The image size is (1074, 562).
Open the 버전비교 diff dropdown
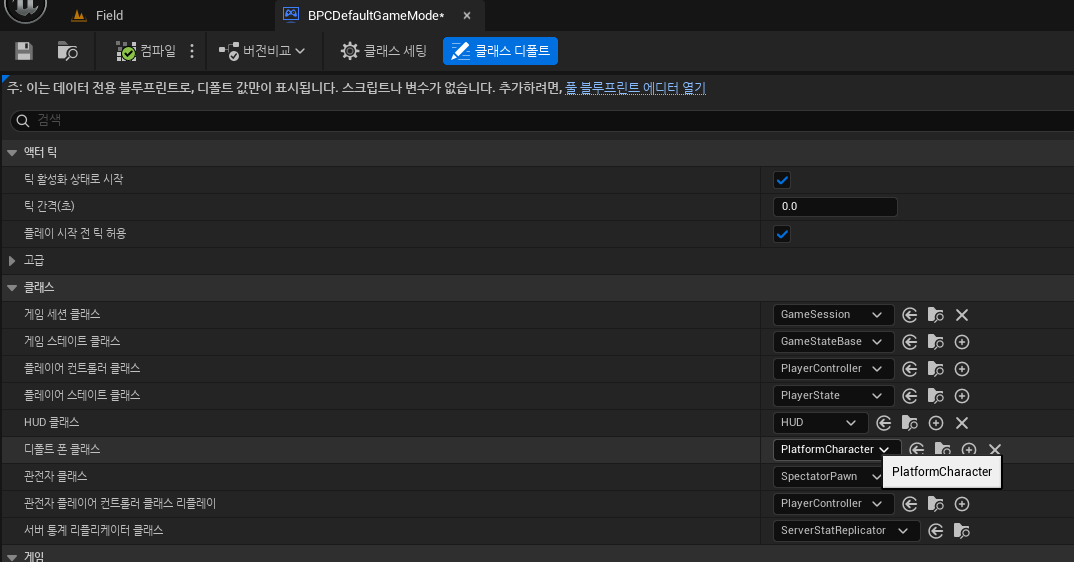(262, 51)
